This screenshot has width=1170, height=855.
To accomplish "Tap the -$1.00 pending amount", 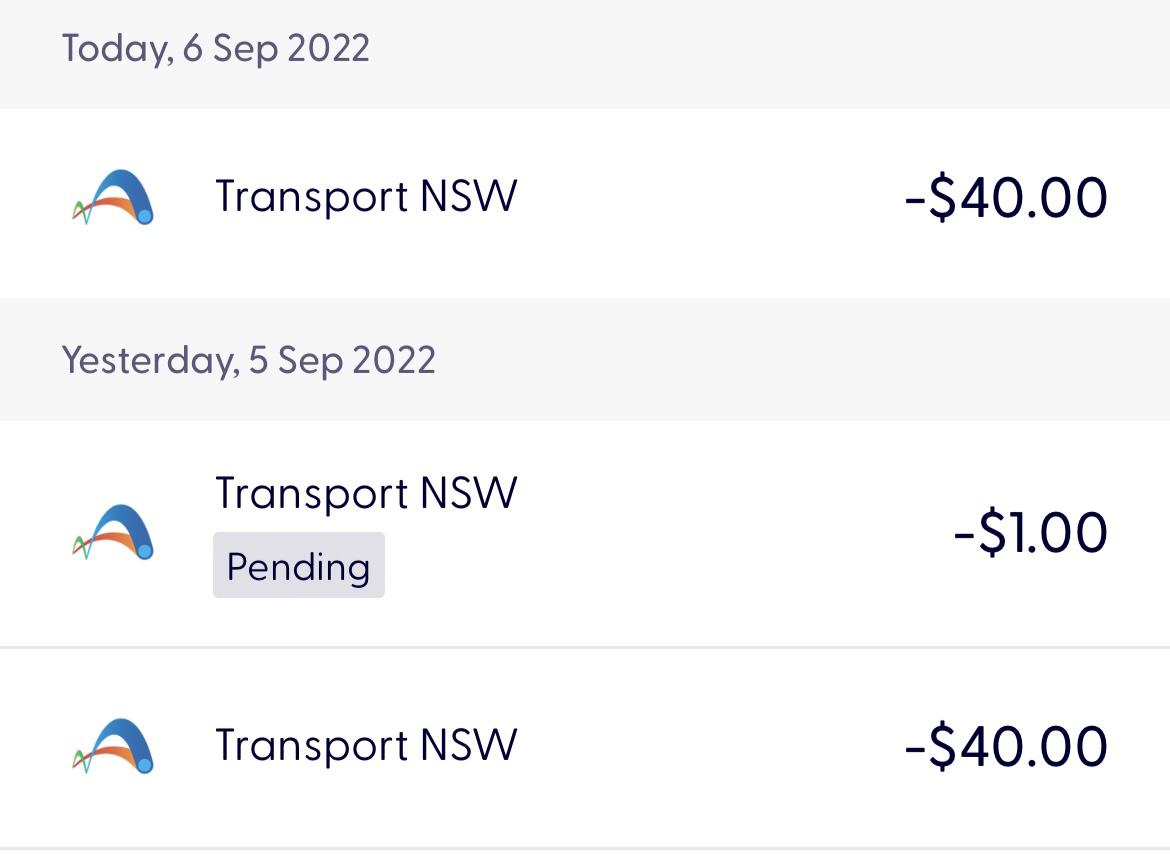I will tap(1032, 531).
